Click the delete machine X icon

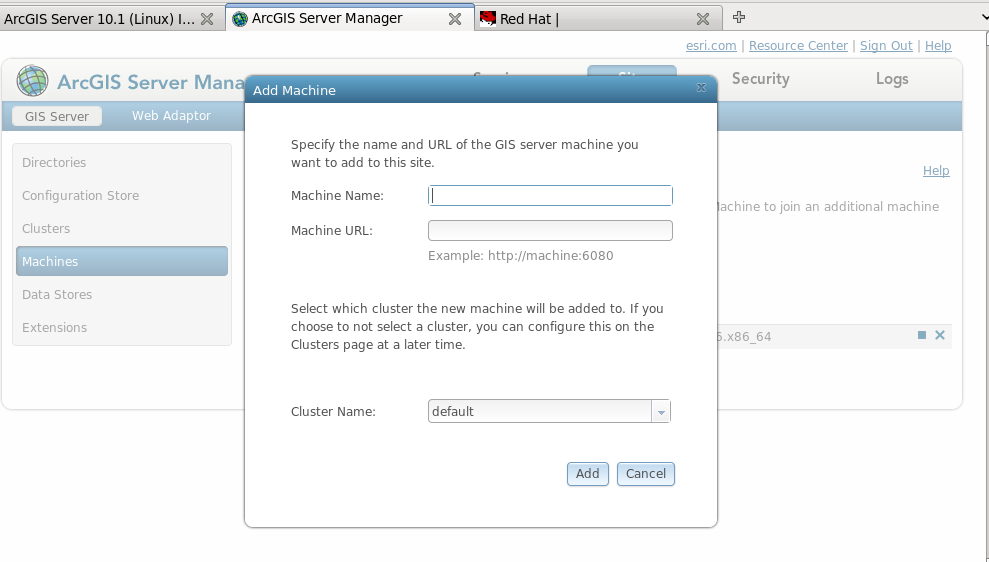coord(940,335)
